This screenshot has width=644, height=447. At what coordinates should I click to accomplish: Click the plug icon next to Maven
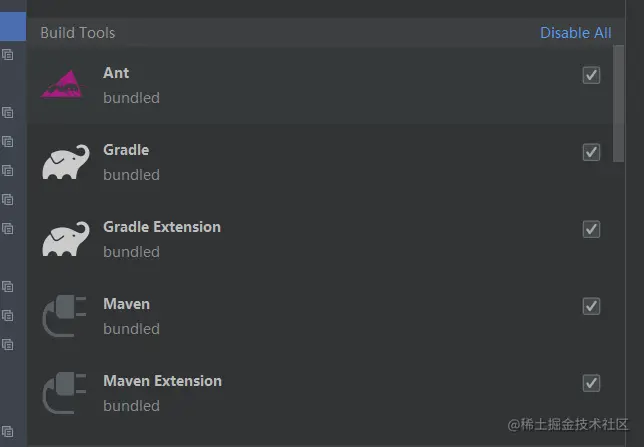point(64,316)
